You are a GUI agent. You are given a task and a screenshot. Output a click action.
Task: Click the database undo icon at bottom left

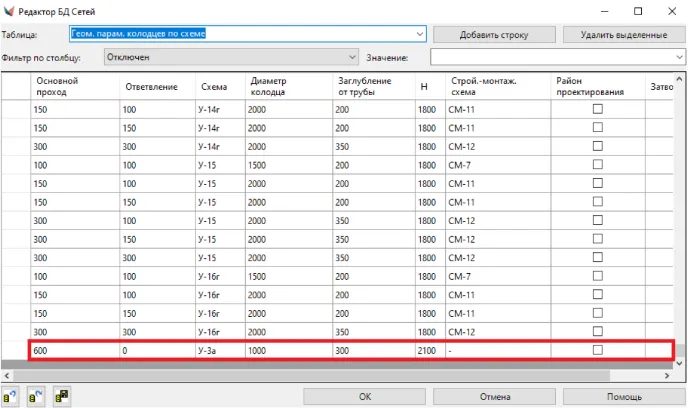pyautogui.click(x=12, y=397)
